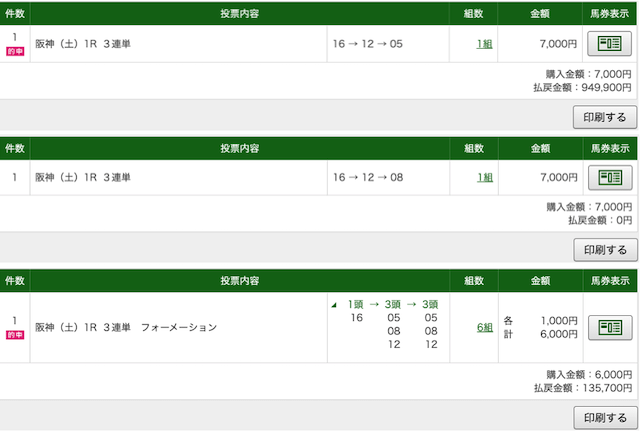Click the payout amount 949,900円
Viewport: 640px width, 432px height.
point(606,87)
